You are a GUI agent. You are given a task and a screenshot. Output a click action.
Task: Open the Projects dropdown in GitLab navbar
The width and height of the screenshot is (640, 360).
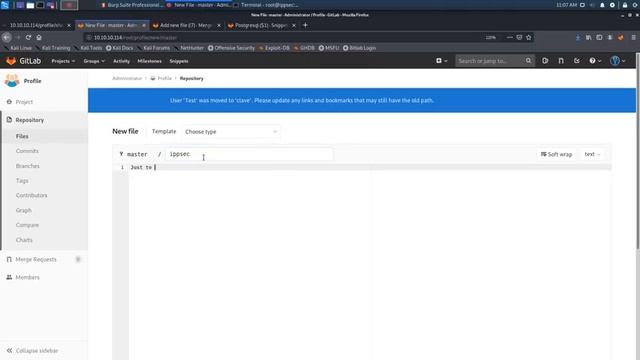pyautogui.click(x=63, y=61)
